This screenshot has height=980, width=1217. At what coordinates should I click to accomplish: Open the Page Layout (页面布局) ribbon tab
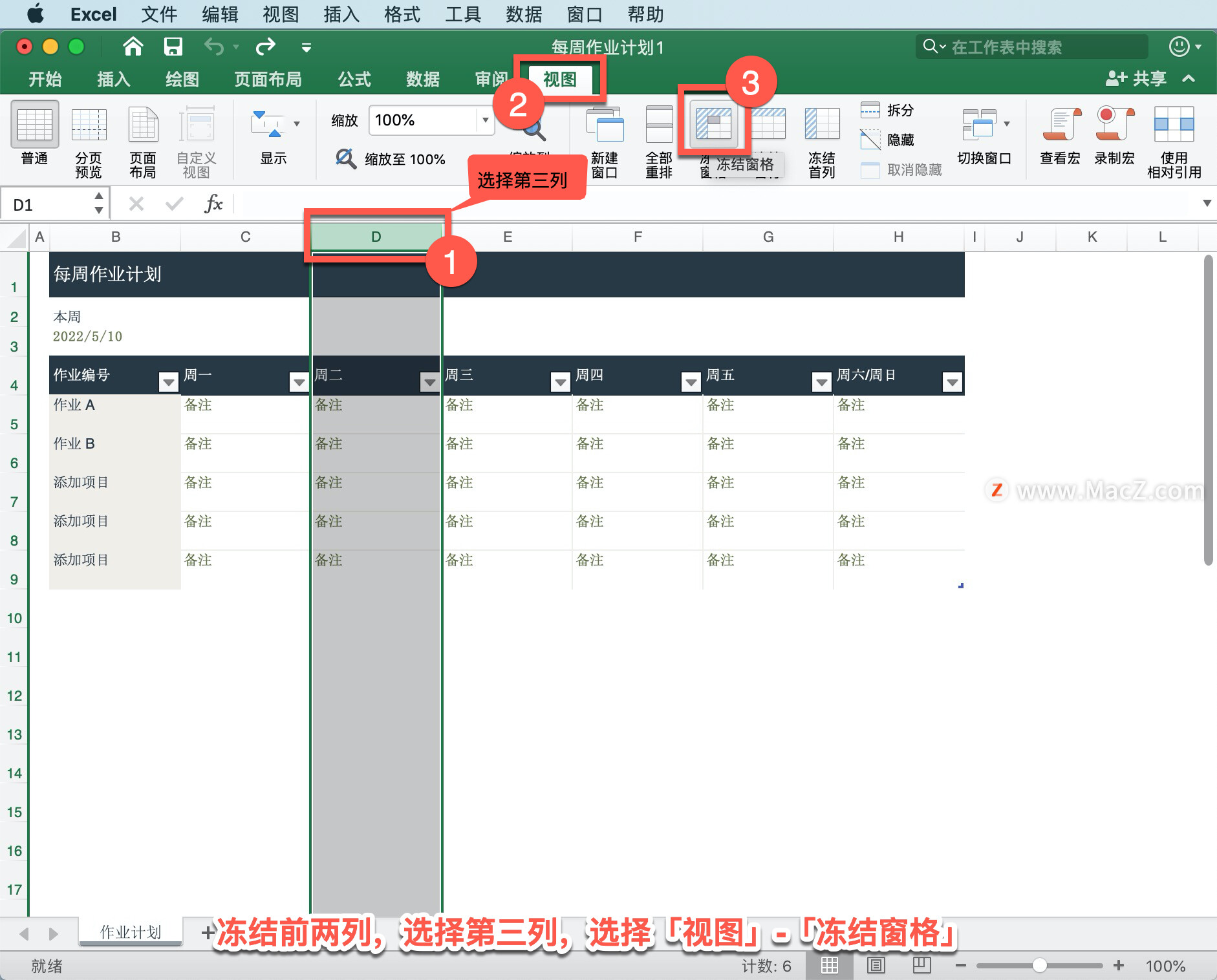pyautogui.click(x=268, y=79)
